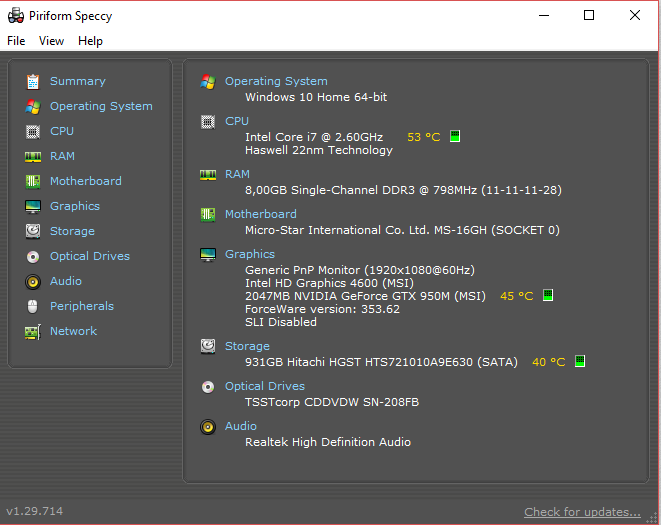Click the hard drive temperature indicator

point(579,361)
